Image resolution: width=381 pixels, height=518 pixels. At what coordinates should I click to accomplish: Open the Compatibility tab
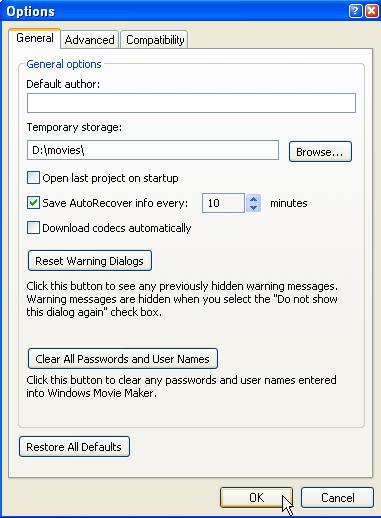(x=155, y=40)
